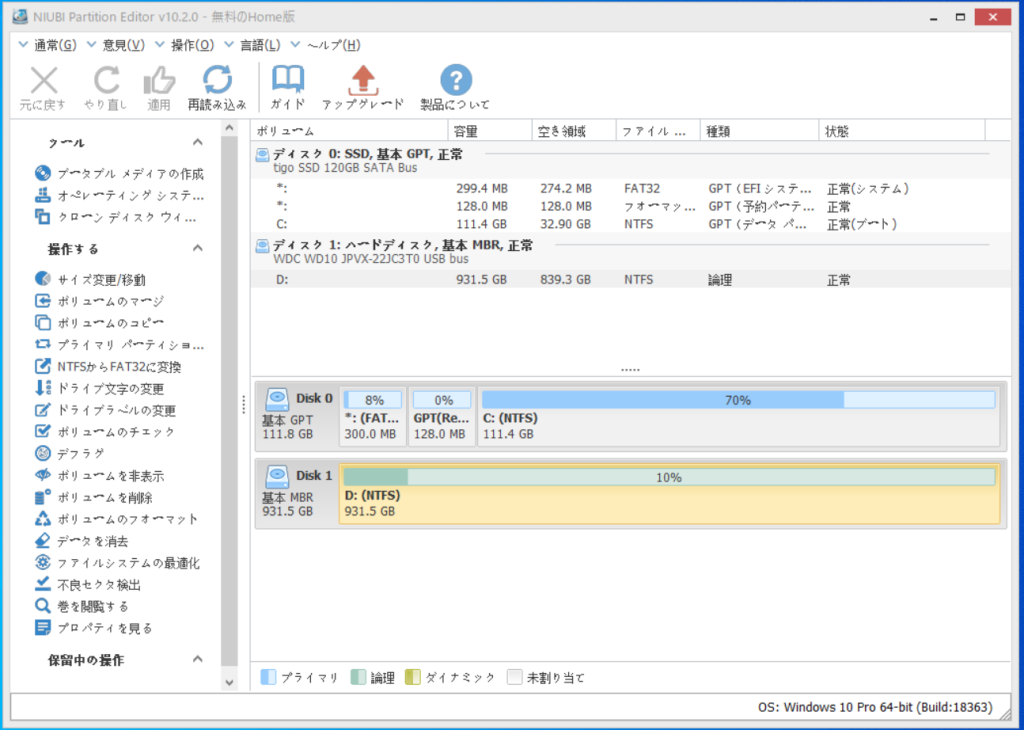Screen dimensions: 1024x730
Task: Select Wipe Data (データを消去)
Action: tap(82, 541)
